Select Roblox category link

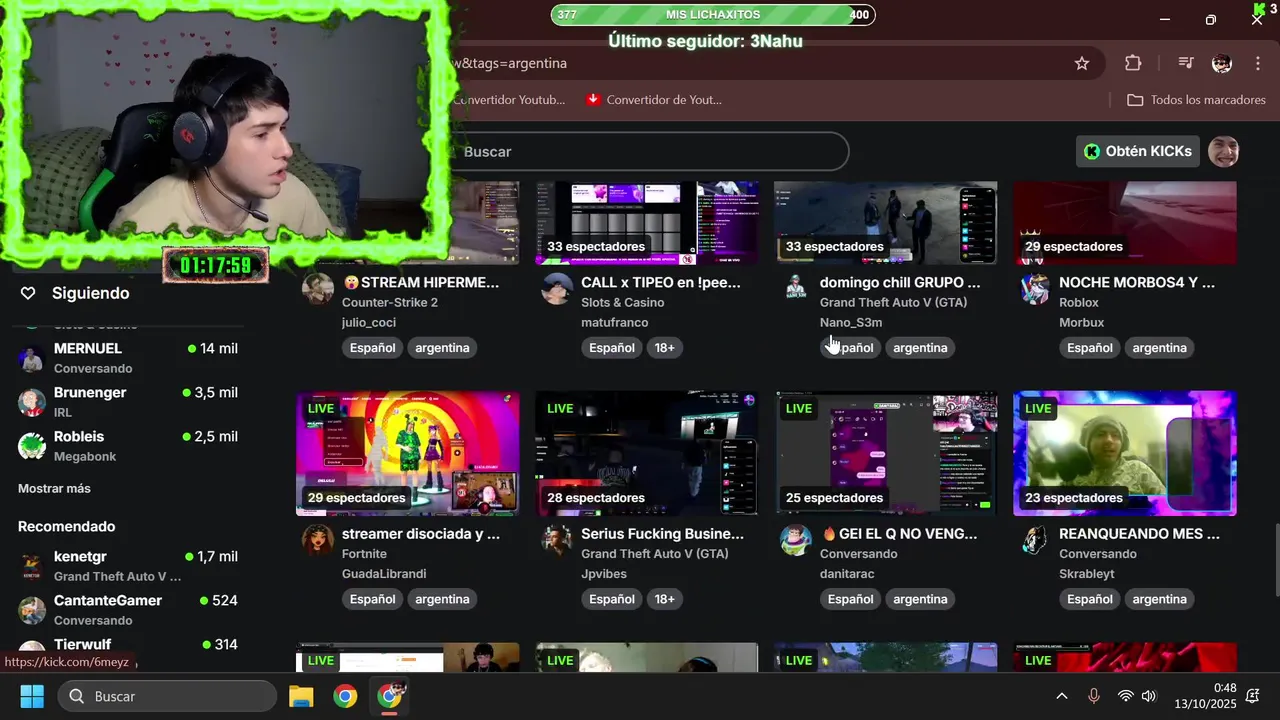[x=1079, y=302]
